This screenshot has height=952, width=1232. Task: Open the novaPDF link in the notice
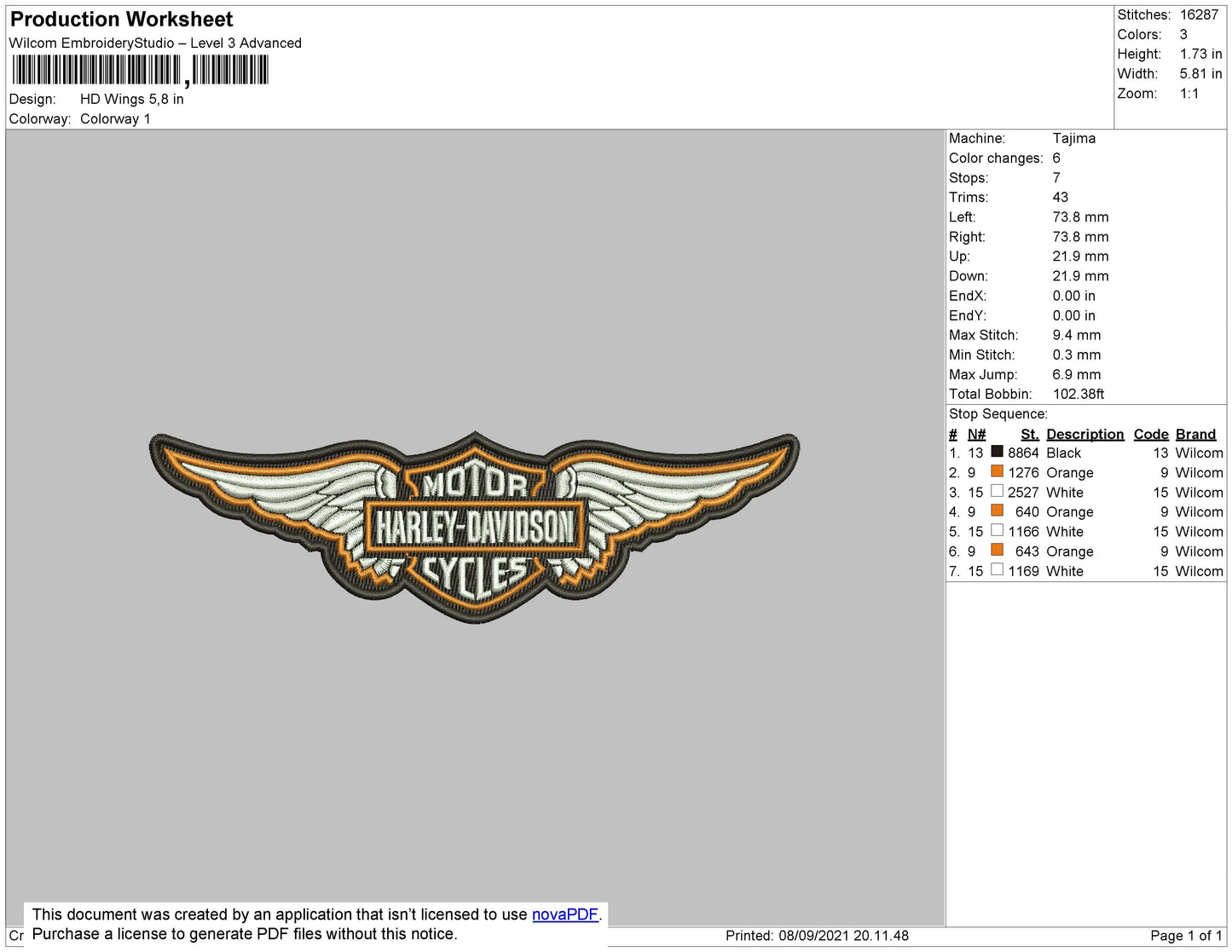tap(565, 914)
